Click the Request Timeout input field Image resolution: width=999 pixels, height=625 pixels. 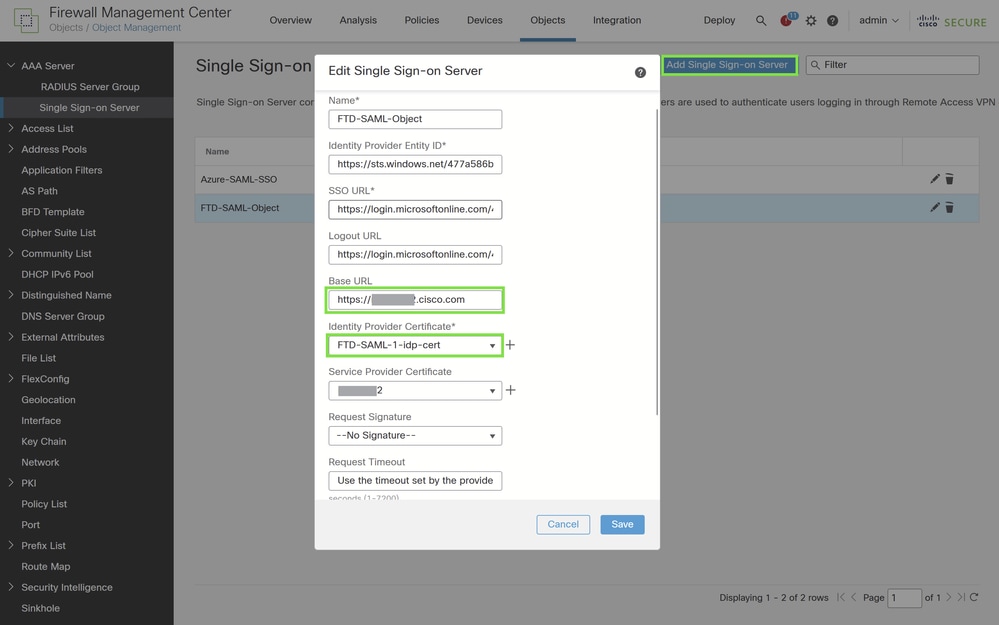point(415,481)
